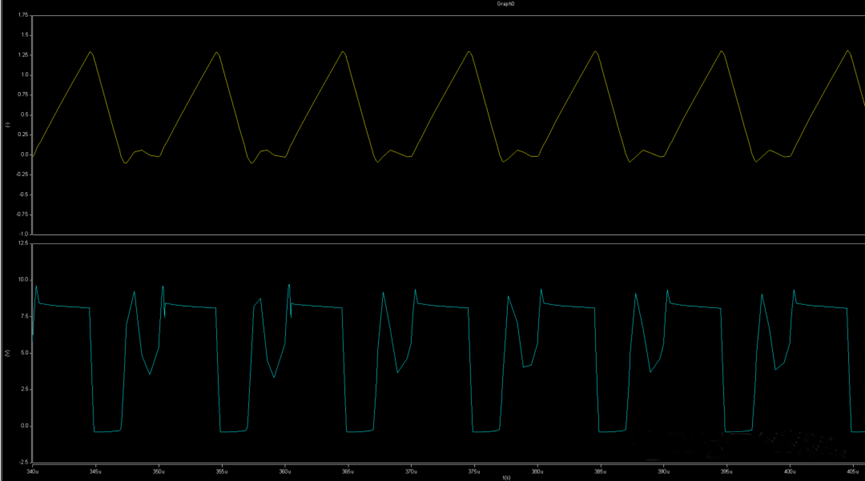Click the 340u tick on time axis
Viewport: 865px width, 481px height.
(32, 469)
